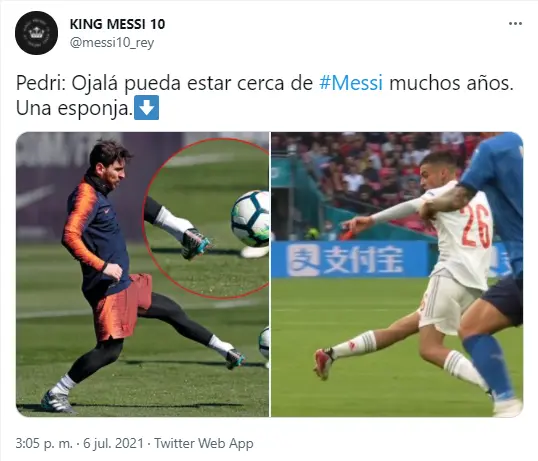Click the circled ball zoom inset
The image size is (538, 461).
point(207,218)
